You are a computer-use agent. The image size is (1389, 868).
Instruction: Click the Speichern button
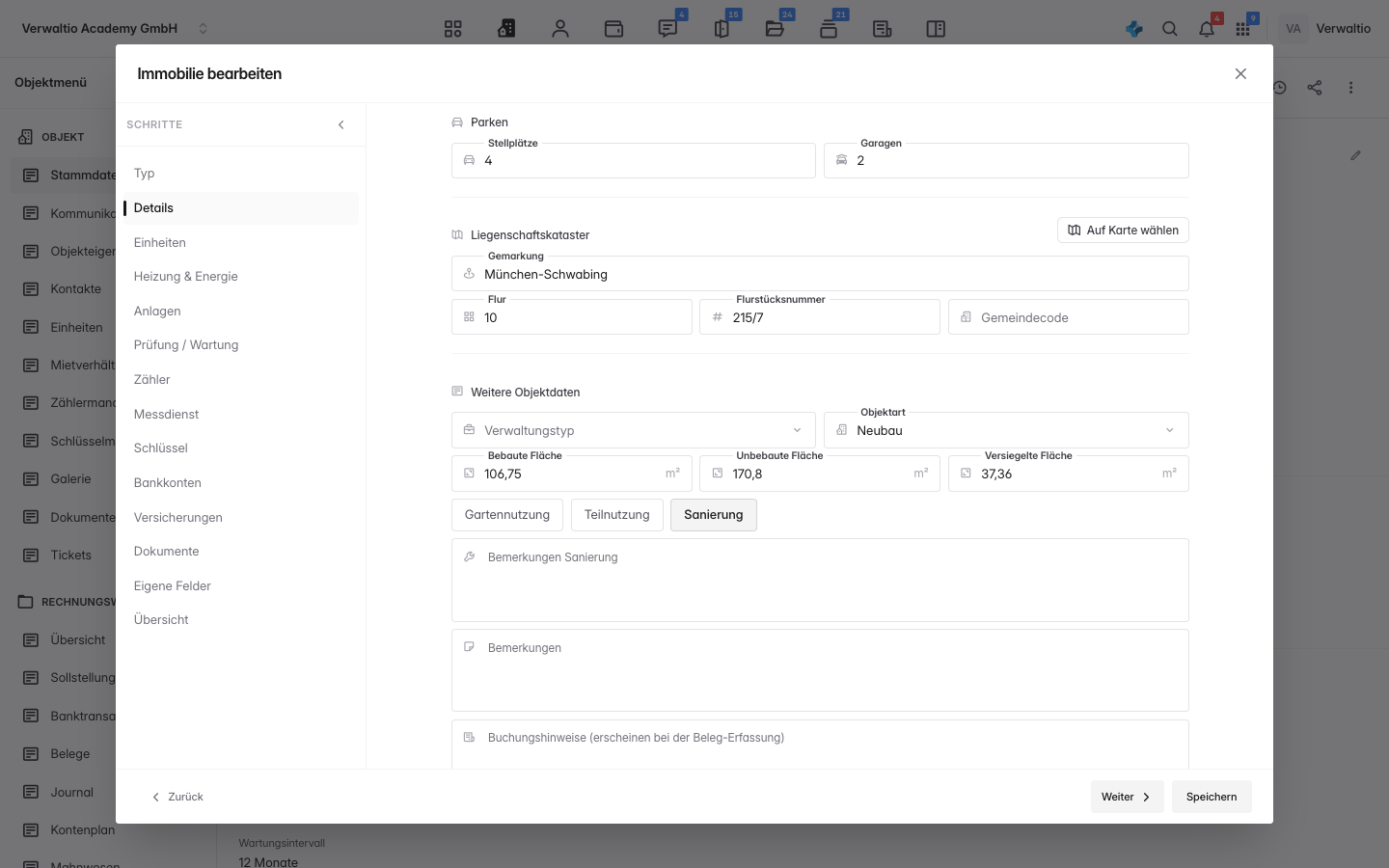1212,797
